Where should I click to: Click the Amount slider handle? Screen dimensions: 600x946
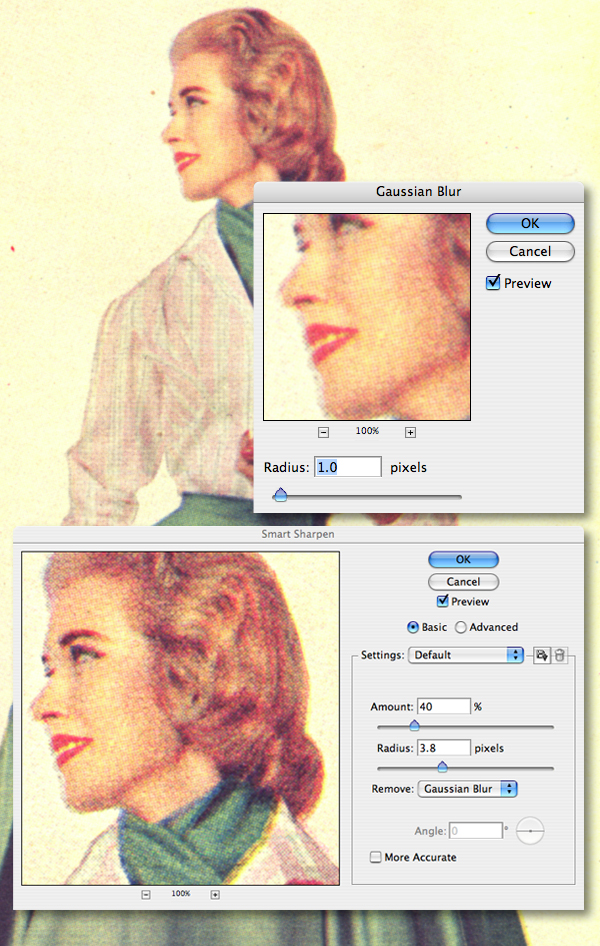click(414, 725)
